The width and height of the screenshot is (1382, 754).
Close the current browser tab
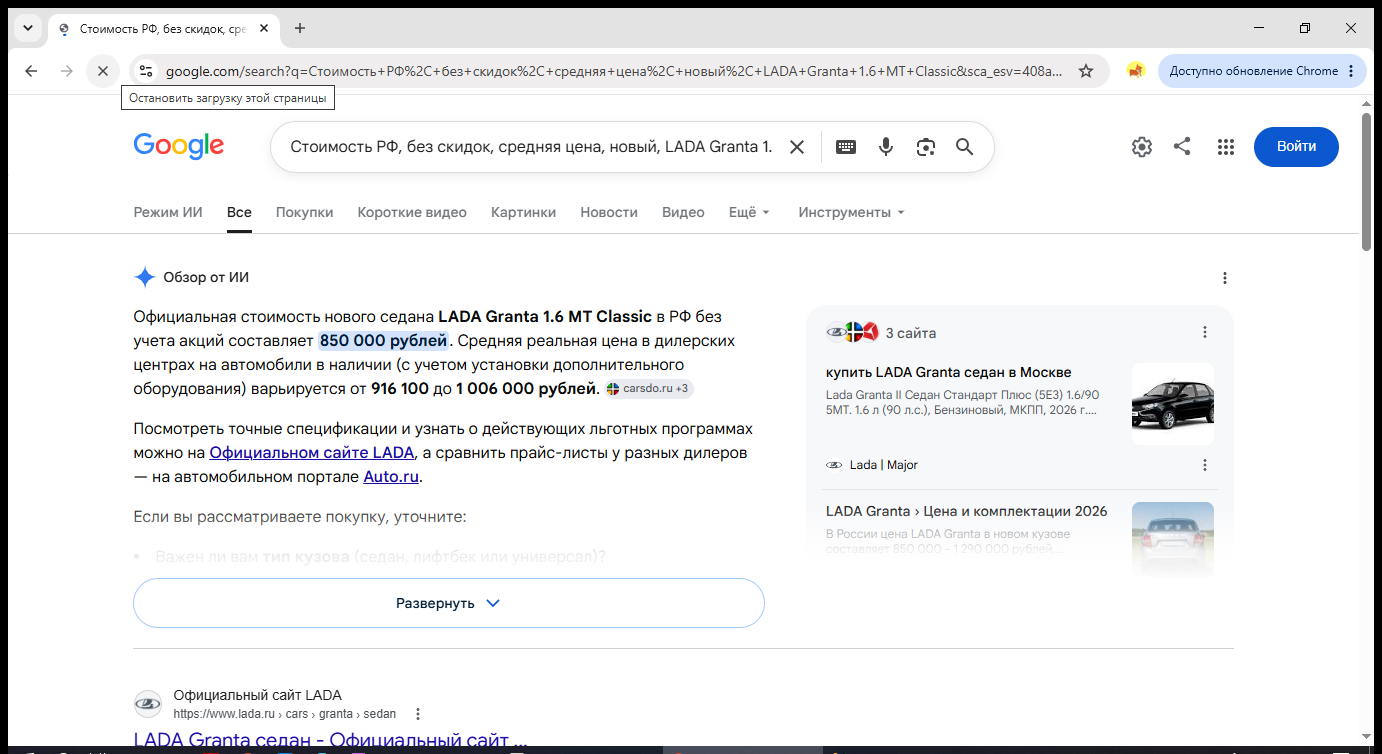pyautogui.click(x=264, y=28)
